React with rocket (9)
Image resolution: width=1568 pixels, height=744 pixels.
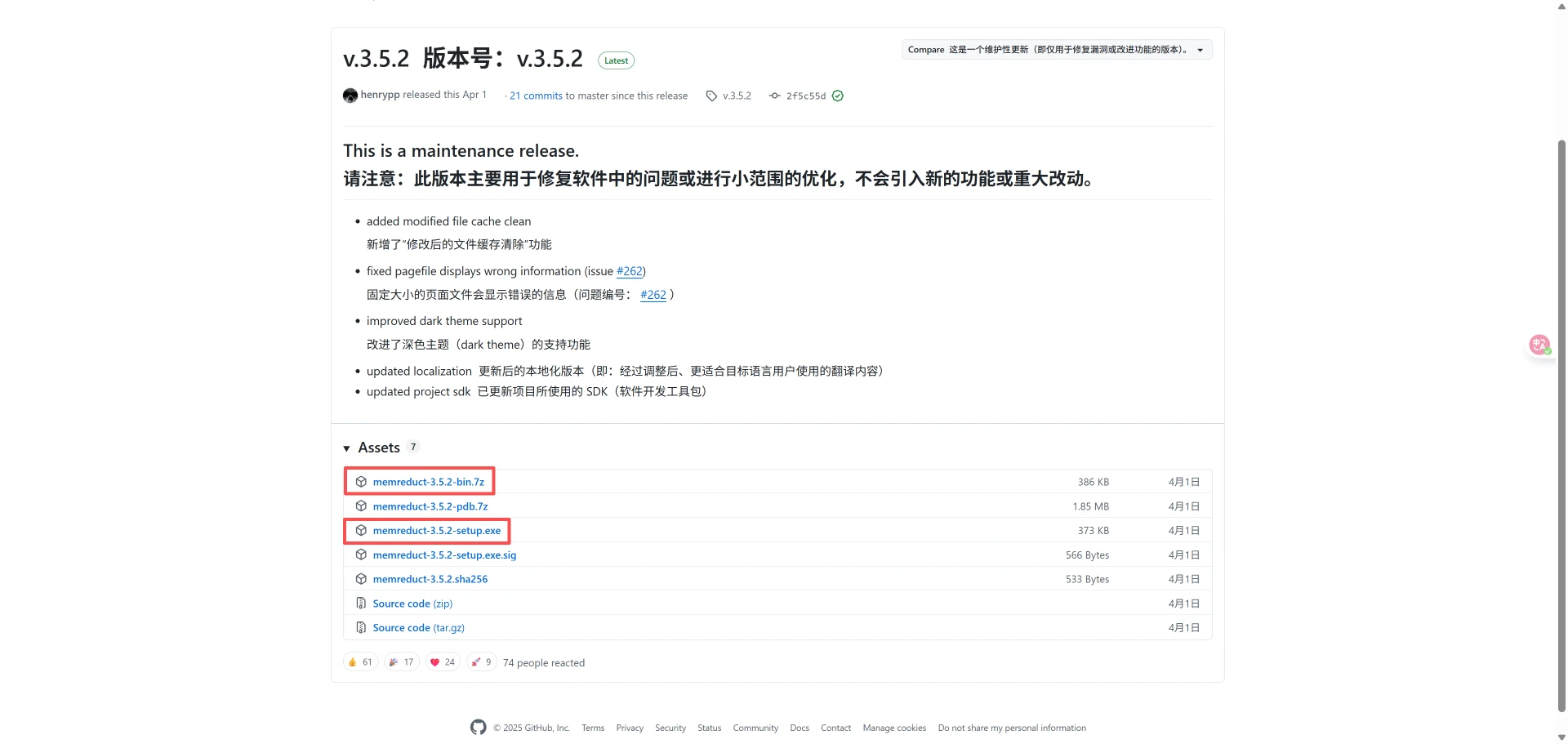[x=482, y=662]
